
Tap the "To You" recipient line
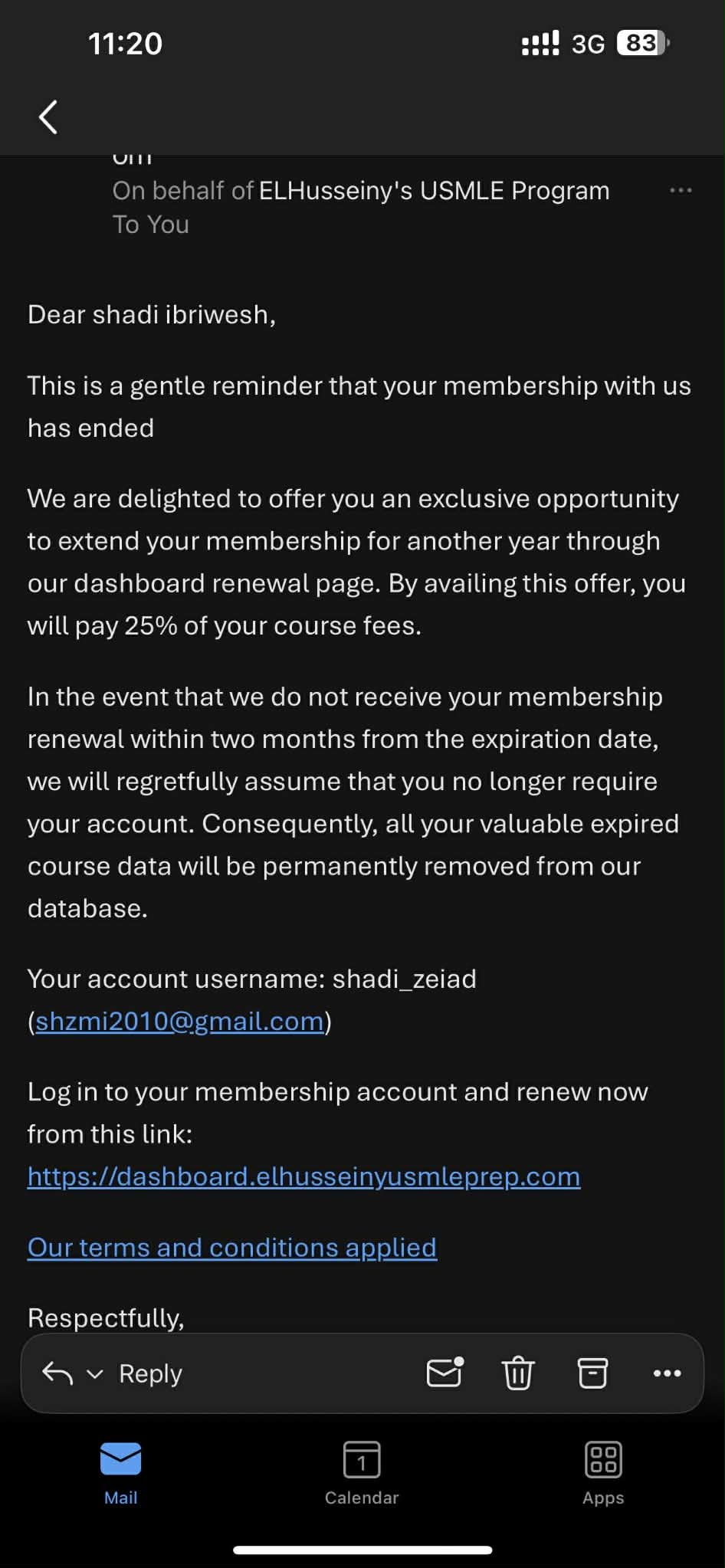tap(150, 225)
